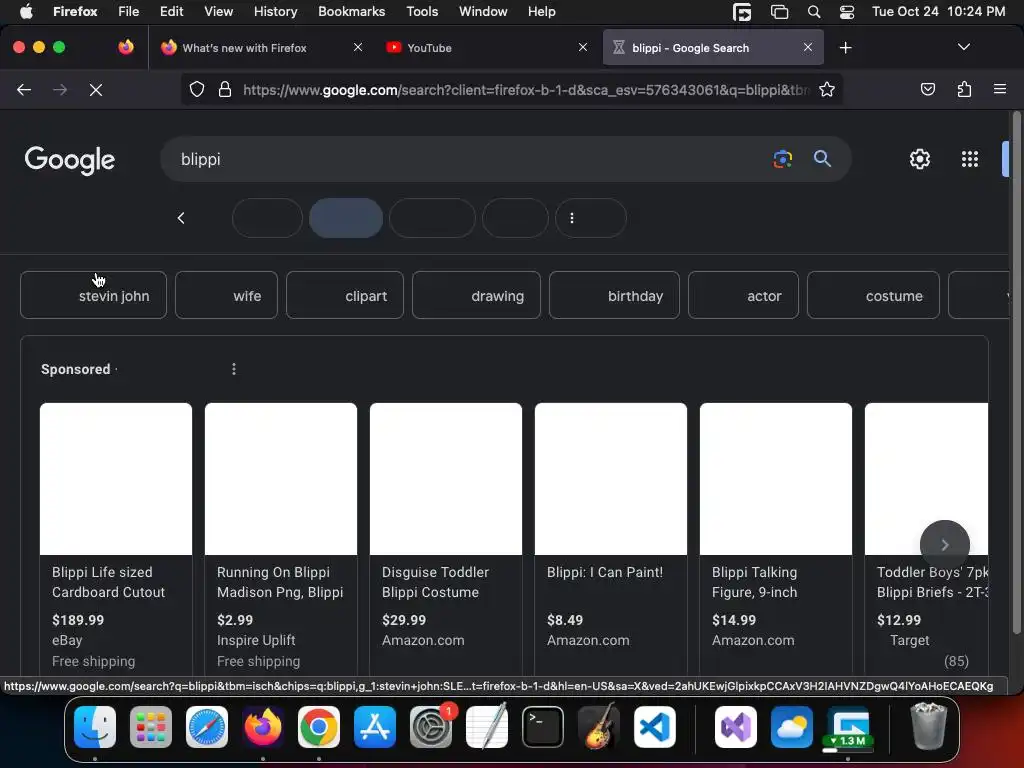The width and height of the screenshot is (1024, 768).
Task: Click the page vertical scrollbar
Action: point(1016,372)
